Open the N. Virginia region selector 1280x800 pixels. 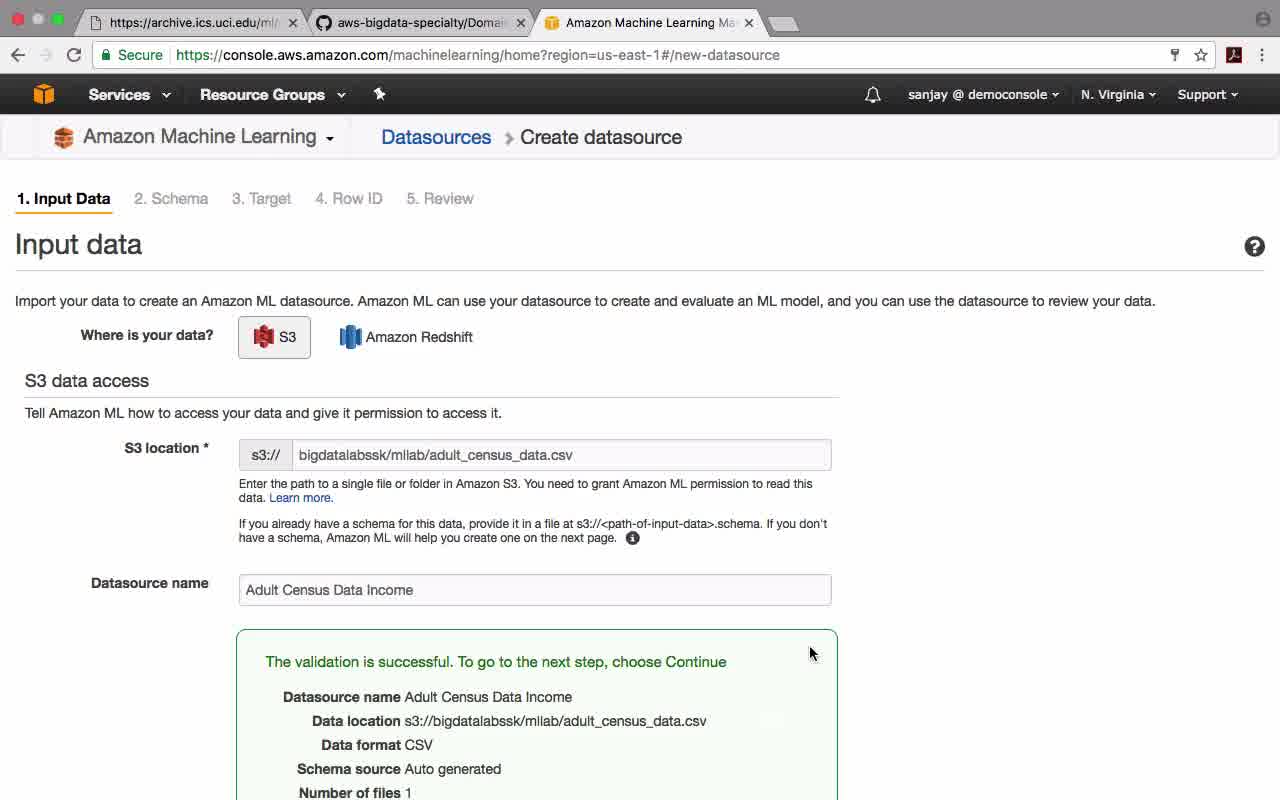(1118, 94)
